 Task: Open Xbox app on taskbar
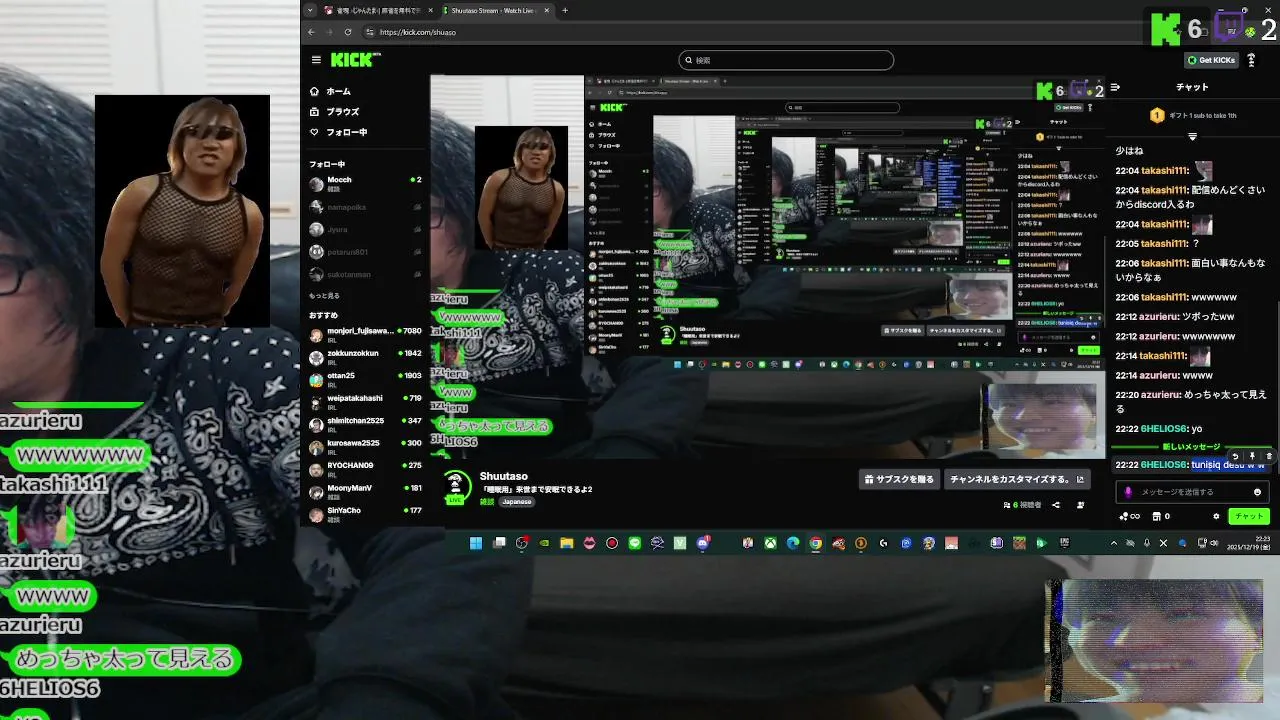(771, 543)
